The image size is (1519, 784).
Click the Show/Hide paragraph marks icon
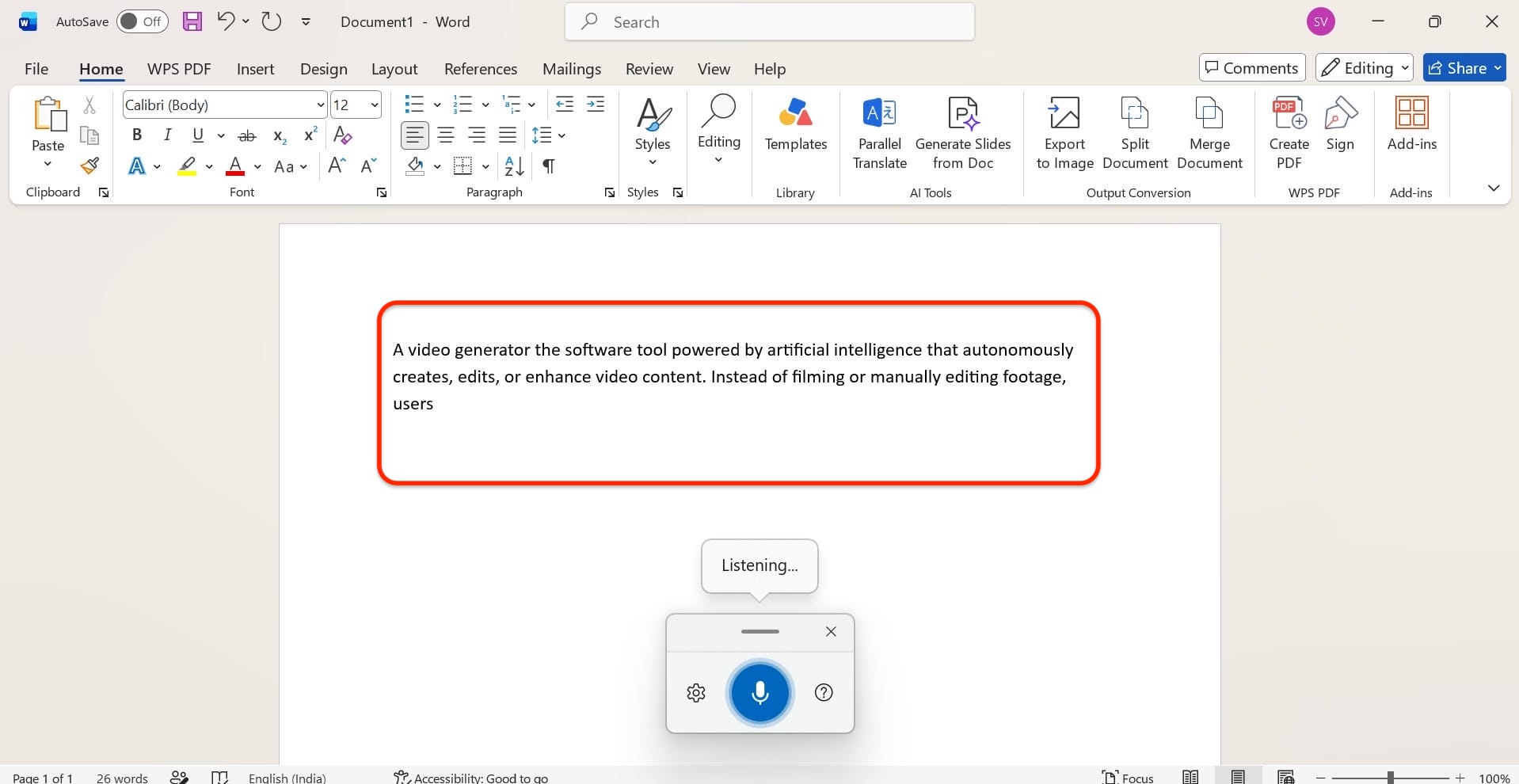click(548, 166)
